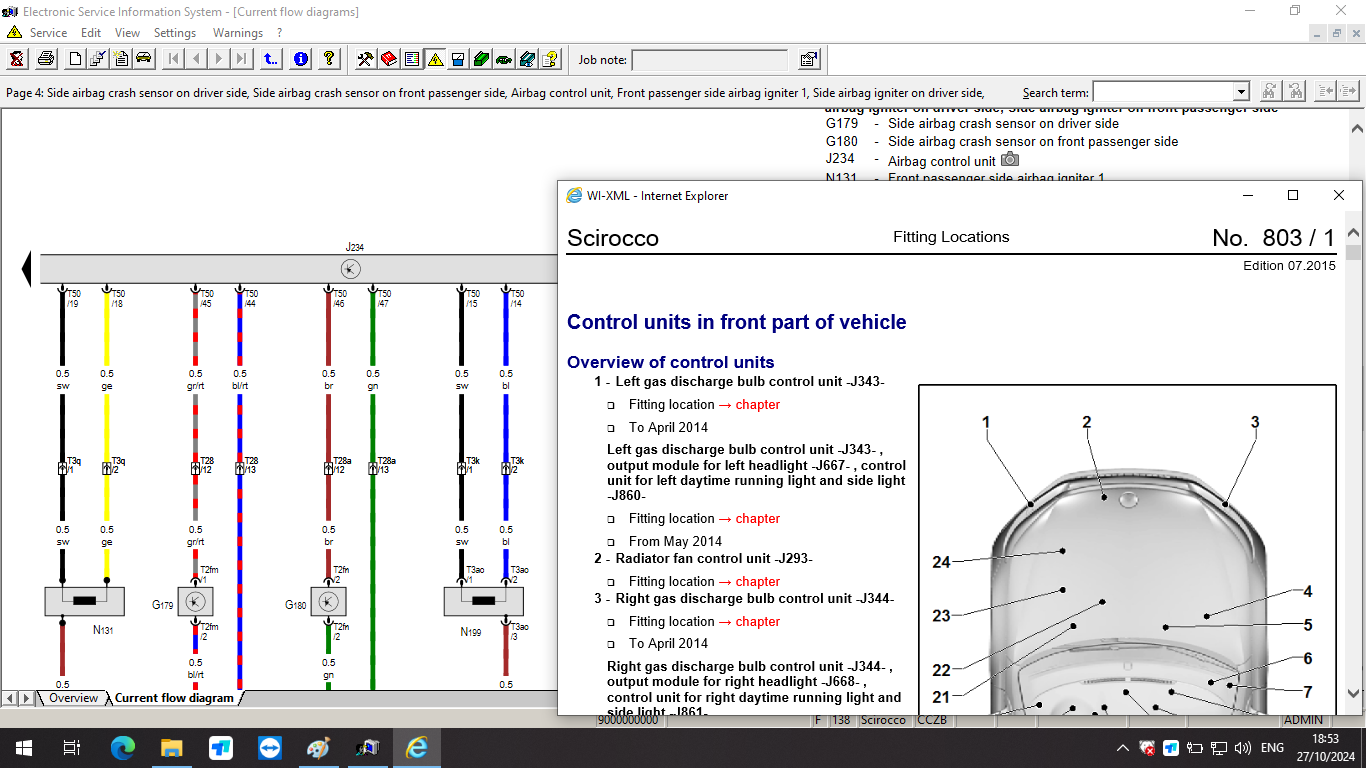
Task: Open the hammer and wrench tools icon
Action: [x=365, y=59]
